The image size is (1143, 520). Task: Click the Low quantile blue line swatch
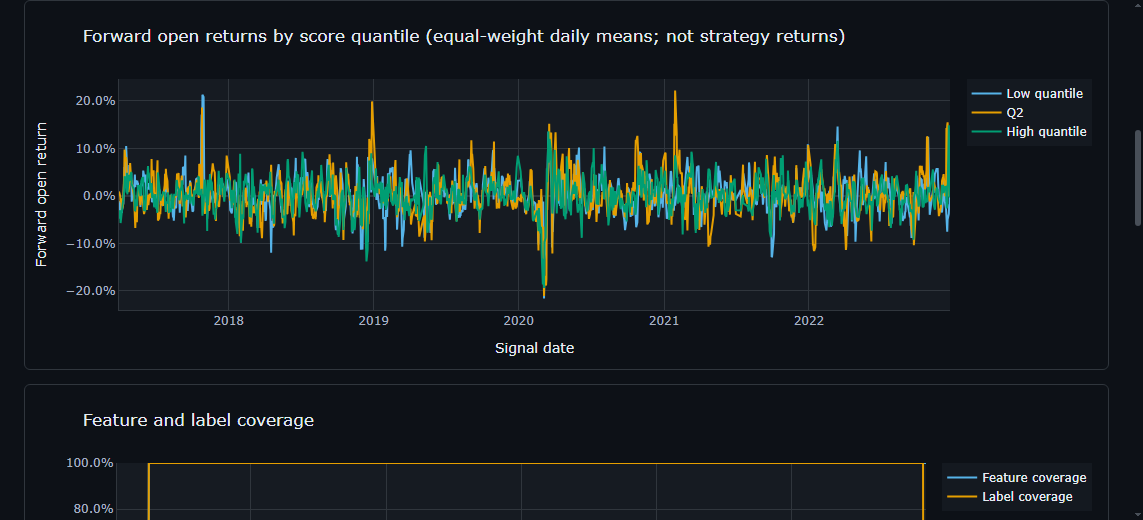986,93
